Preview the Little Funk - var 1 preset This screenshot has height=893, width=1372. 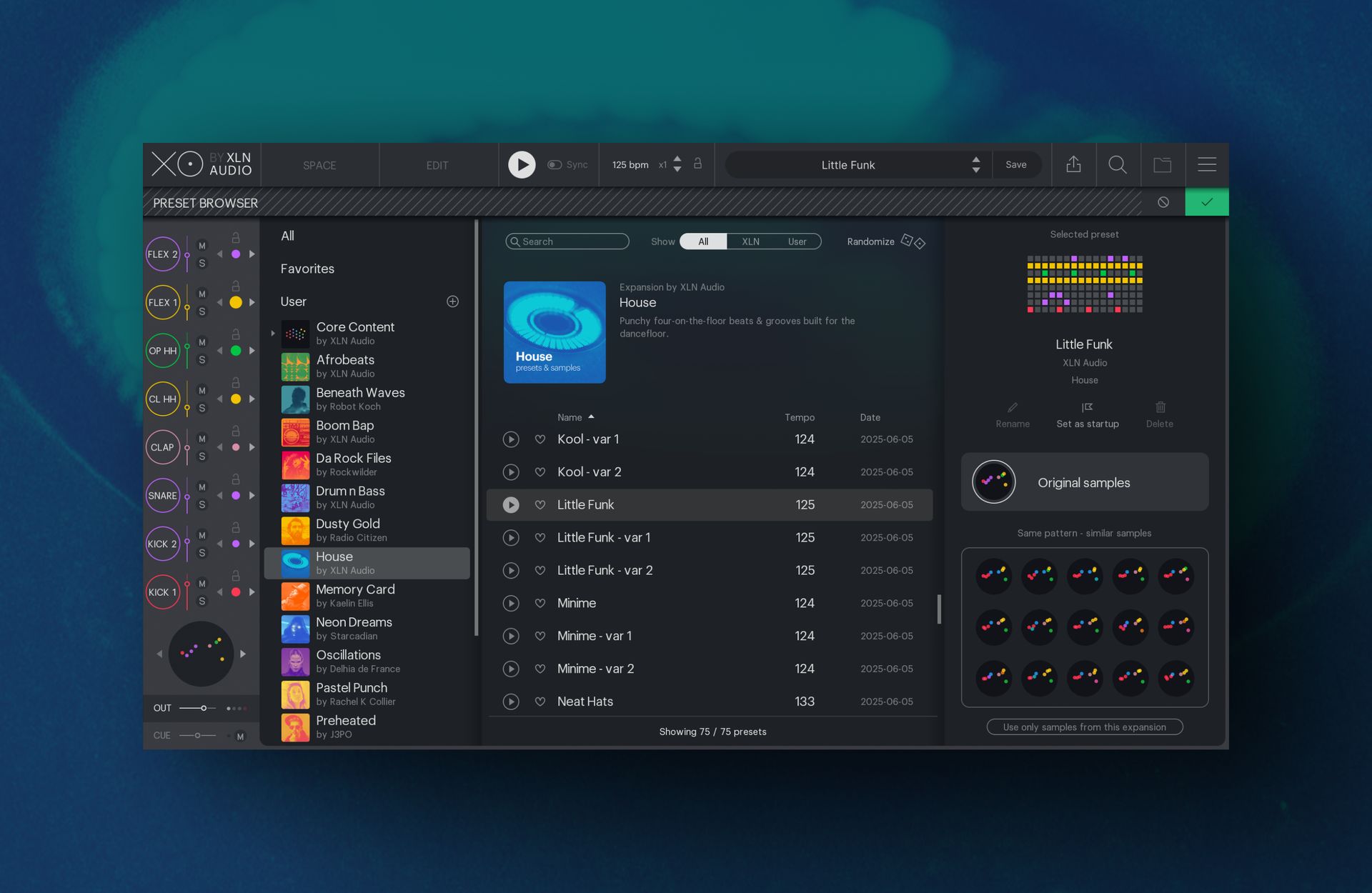coord(510,538)
